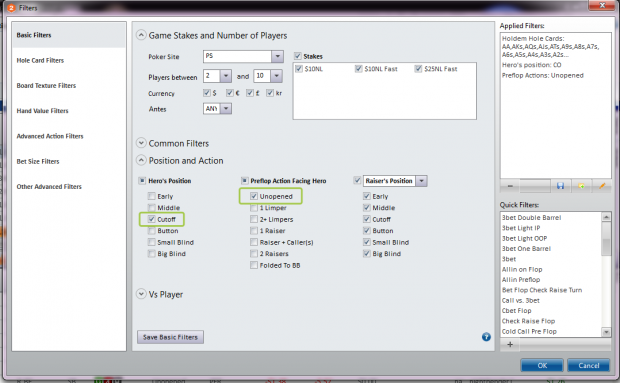Screen dimensions: 620x383
Task: Click the save filter disk icon
Action: [560, 186]
